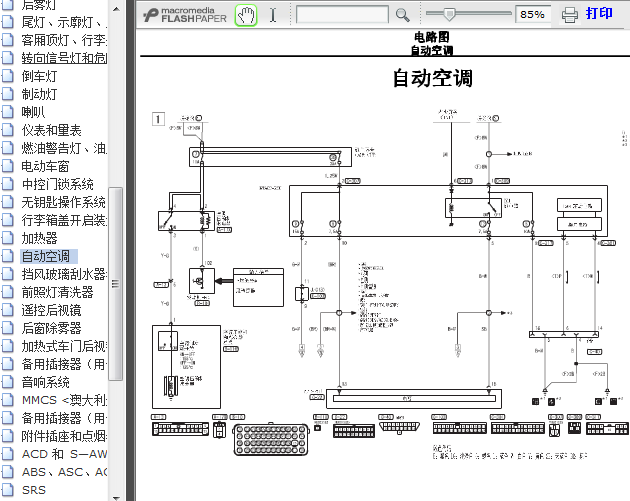630x501 pixels.
Task: Select the 遥控后视镜 entry
Action: (x=51, y=310)
